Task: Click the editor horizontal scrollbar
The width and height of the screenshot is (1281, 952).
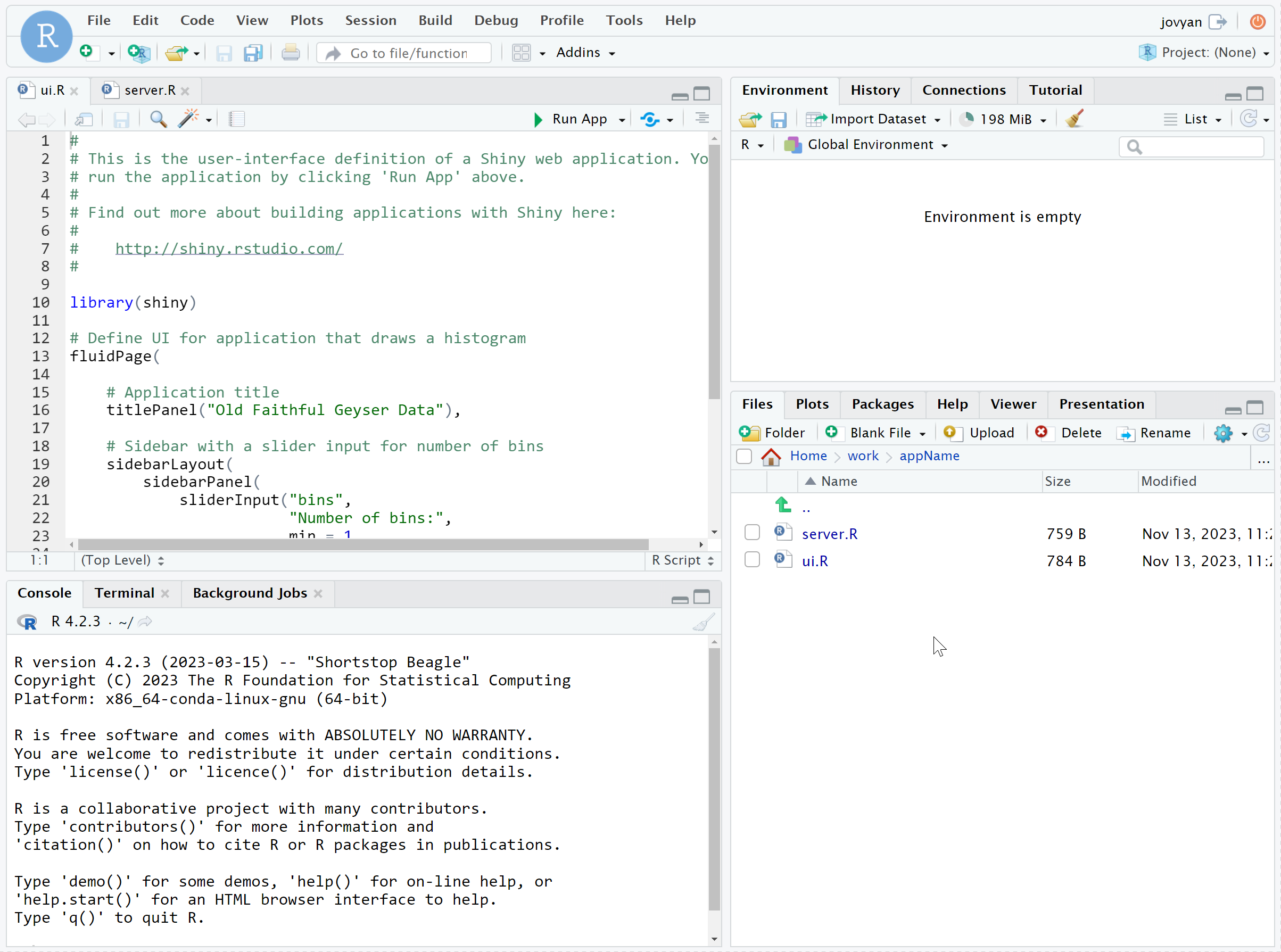Action: [363, 544]
